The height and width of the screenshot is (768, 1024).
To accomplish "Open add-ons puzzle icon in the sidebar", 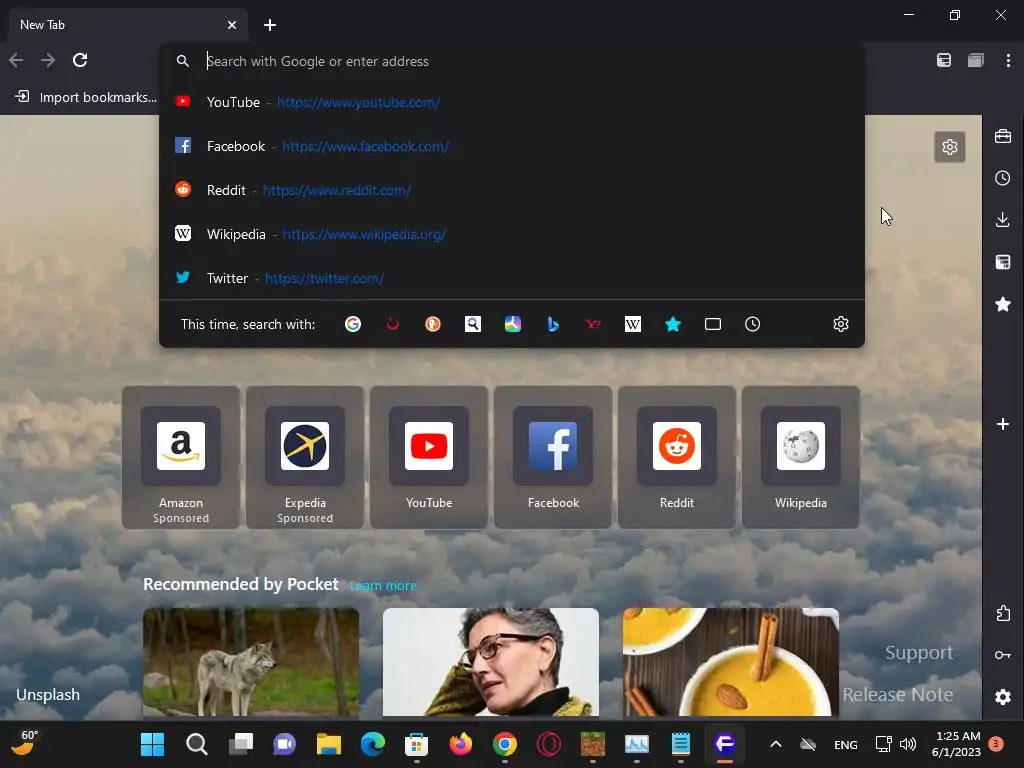I will tap(1002, 613).
